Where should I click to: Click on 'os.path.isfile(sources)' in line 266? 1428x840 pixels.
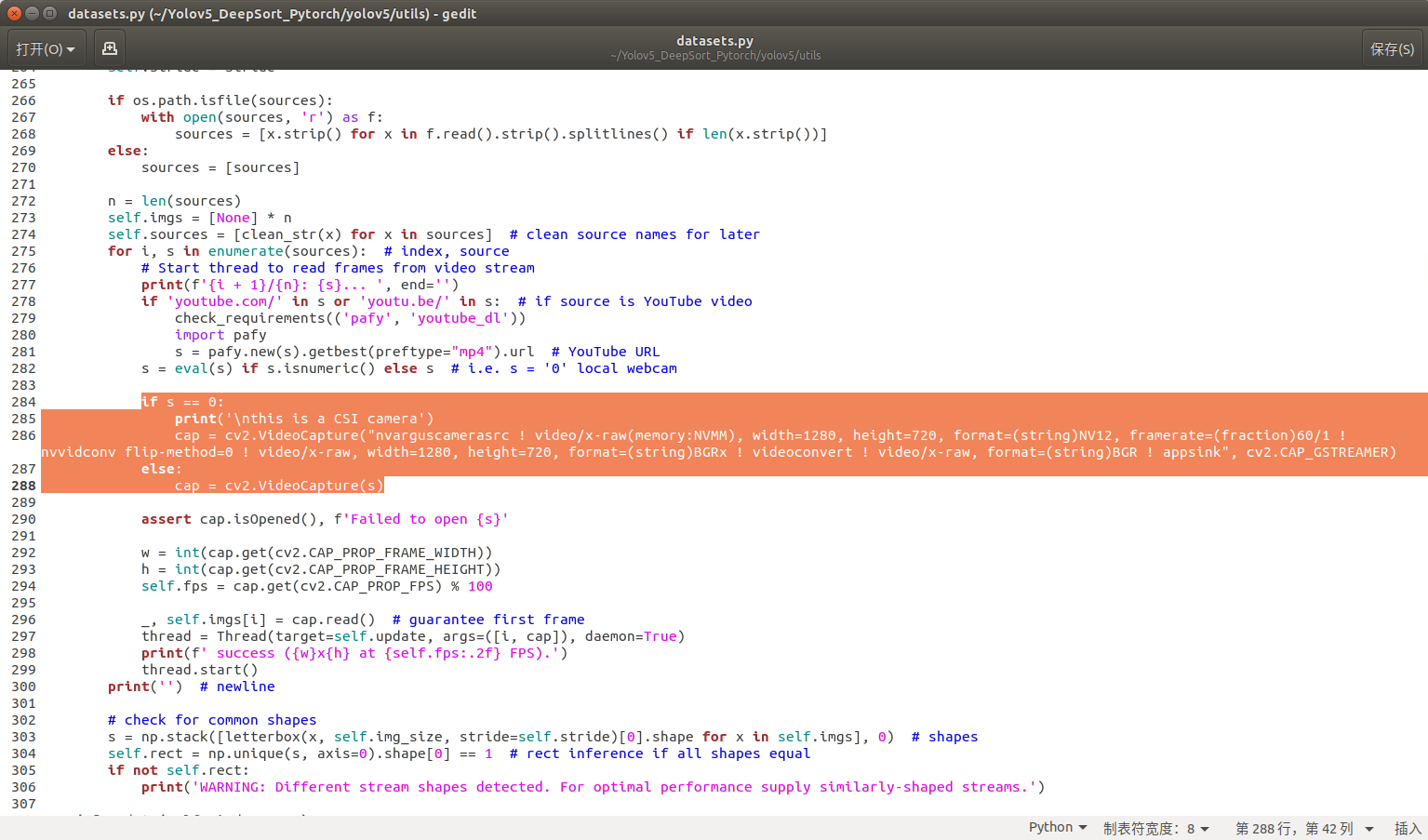229,100
